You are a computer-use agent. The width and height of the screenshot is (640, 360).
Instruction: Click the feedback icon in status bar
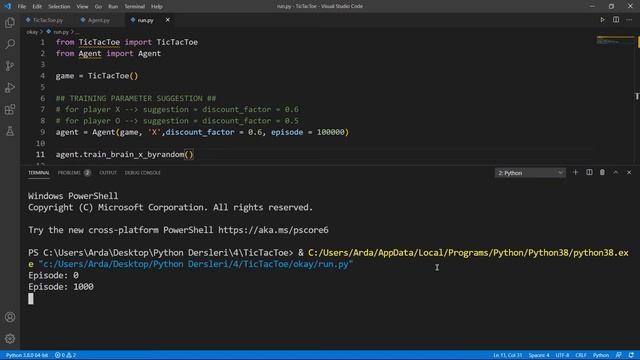pyautogui.click(x=619, y=355)
